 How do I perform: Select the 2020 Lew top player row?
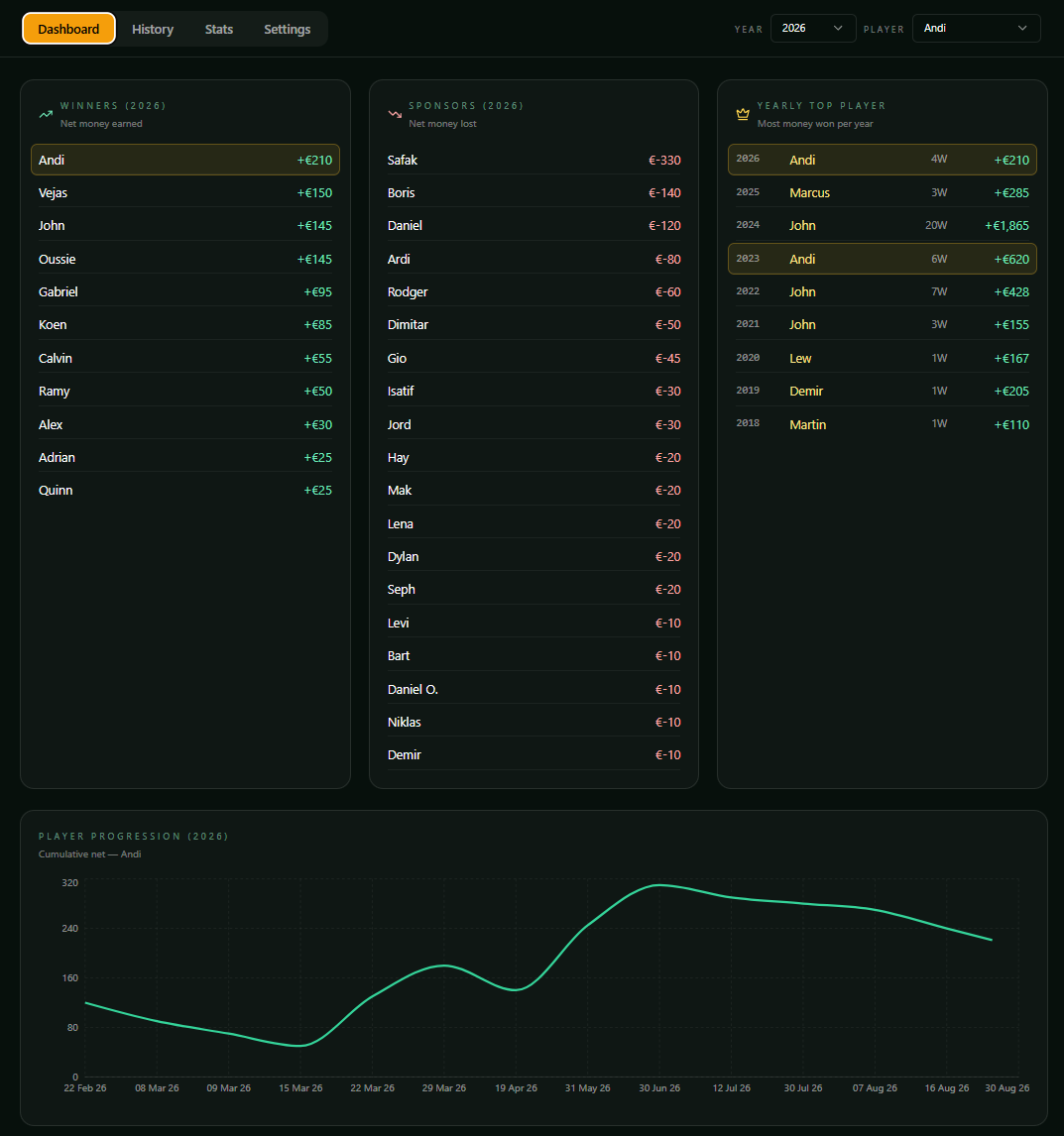[883, 359]
